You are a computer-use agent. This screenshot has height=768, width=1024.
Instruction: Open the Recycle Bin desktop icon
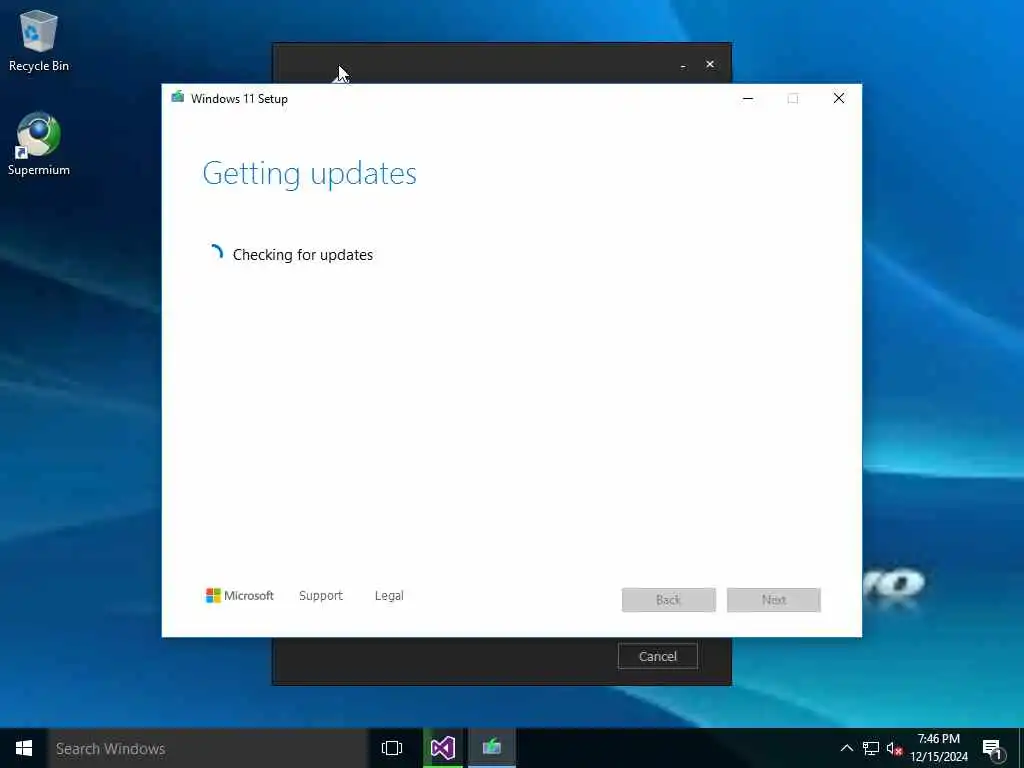(39, 41)
